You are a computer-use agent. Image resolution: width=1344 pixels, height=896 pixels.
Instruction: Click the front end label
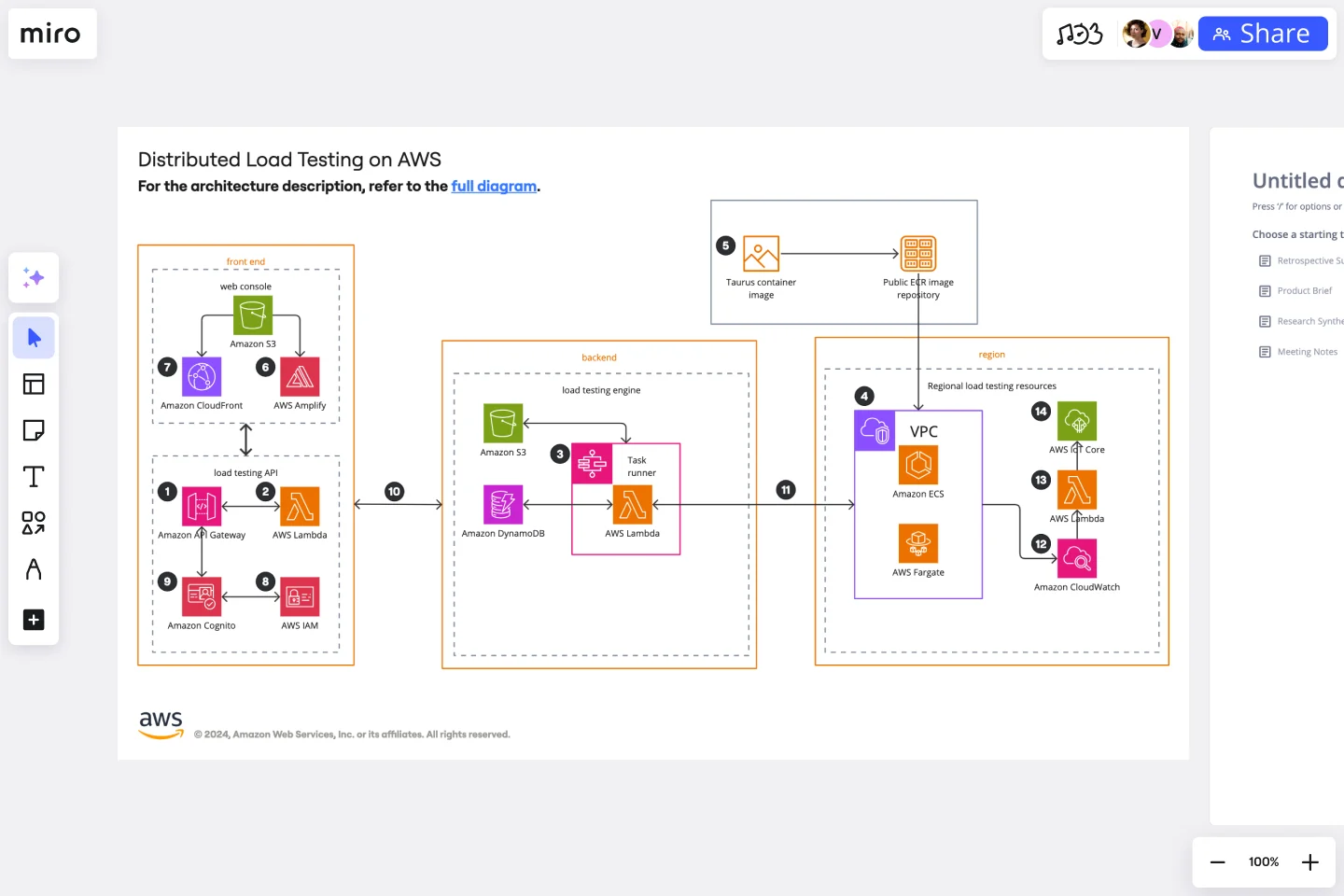tap(245, 262)
